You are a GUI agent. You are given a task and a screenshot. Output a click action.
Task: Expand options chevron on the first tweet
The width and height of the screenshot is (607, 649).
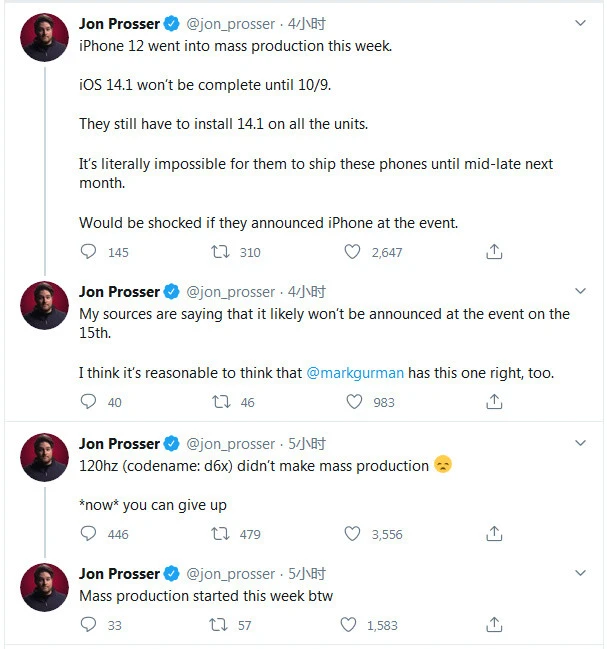(580, 23)
